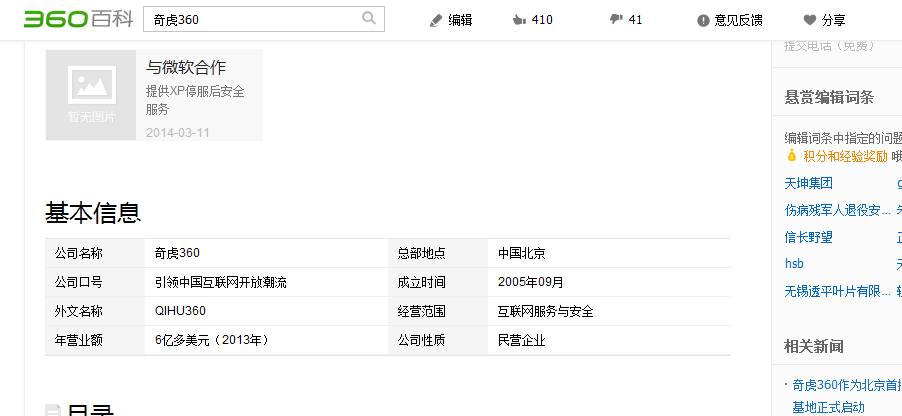Click the 积分和经验奖励 reward icon
Viewport: 902px width, 416px height.
(791, 156)
